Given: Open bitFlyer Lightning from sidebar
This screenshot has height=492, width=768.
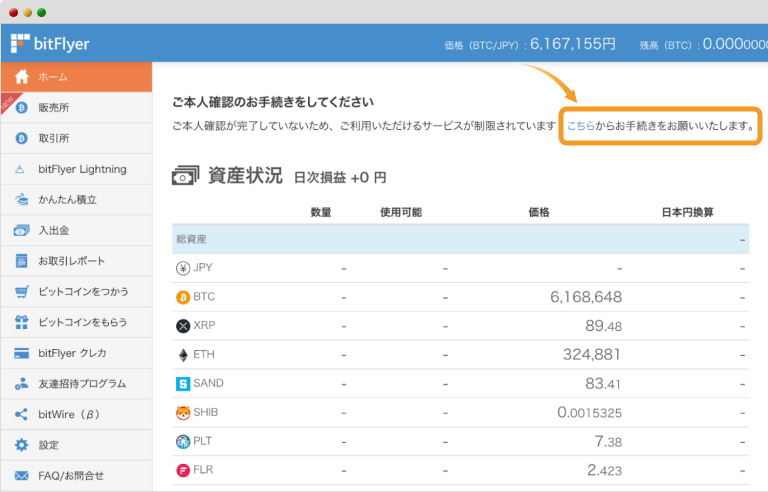Looking at the screenshot, I should [76, 169].
